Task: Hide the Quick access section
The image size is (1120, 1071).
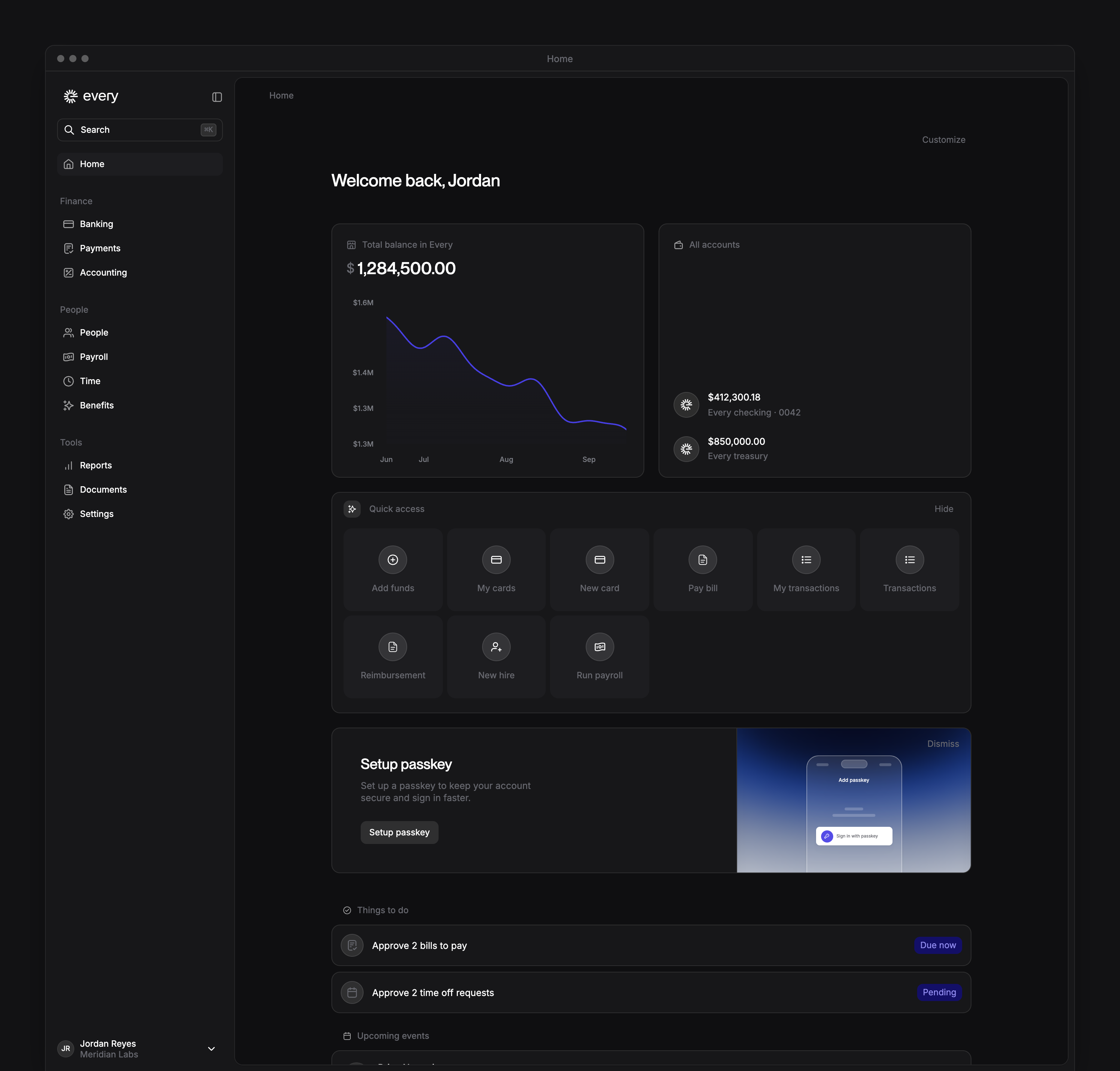Action: pos(944,509)
